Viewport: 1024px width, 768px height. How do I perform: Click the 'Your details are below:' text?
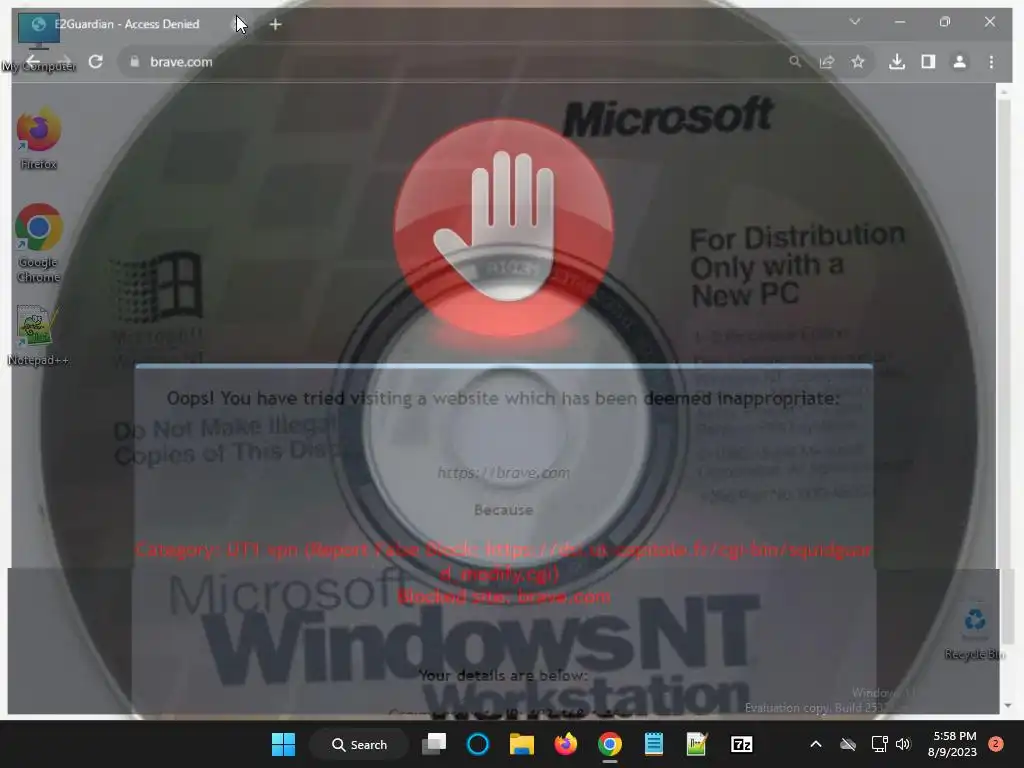(504, 675)
